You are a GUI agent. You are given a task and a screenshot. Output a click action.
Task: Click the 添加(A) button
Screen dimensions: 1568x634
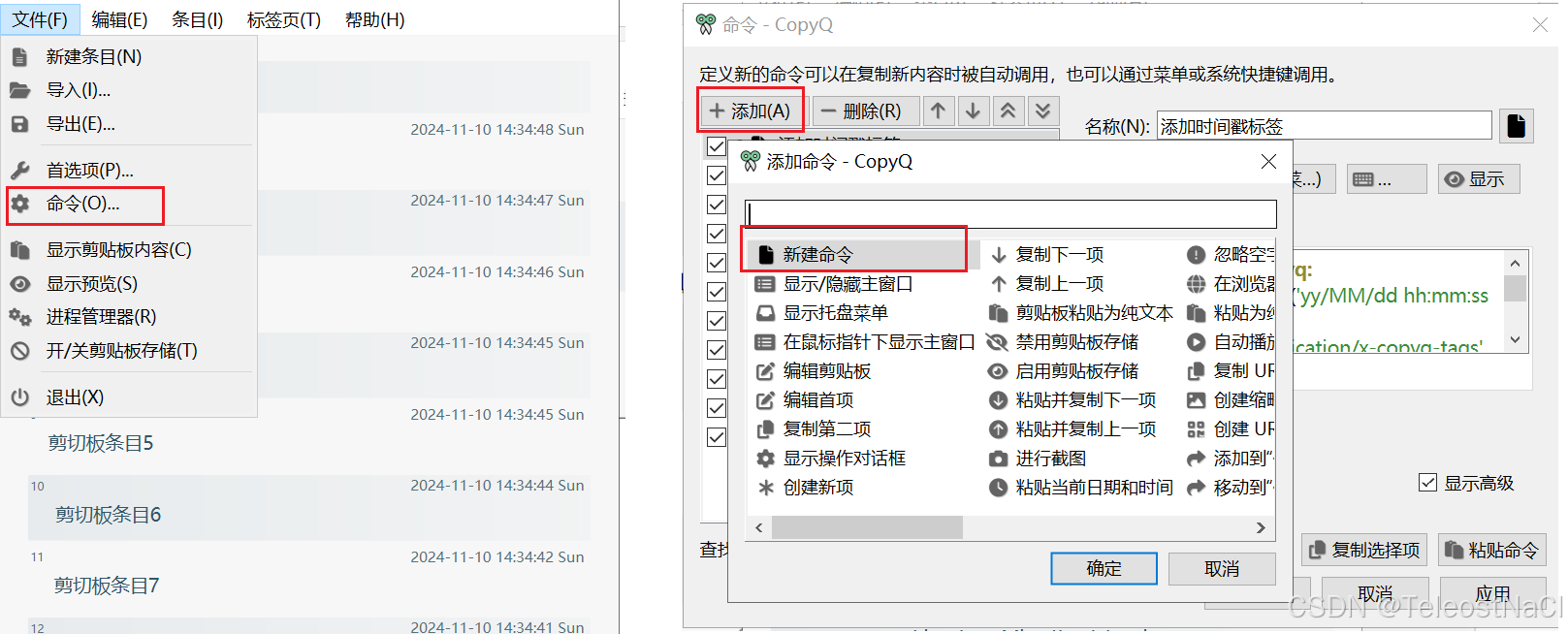click(x=751, y=111)
